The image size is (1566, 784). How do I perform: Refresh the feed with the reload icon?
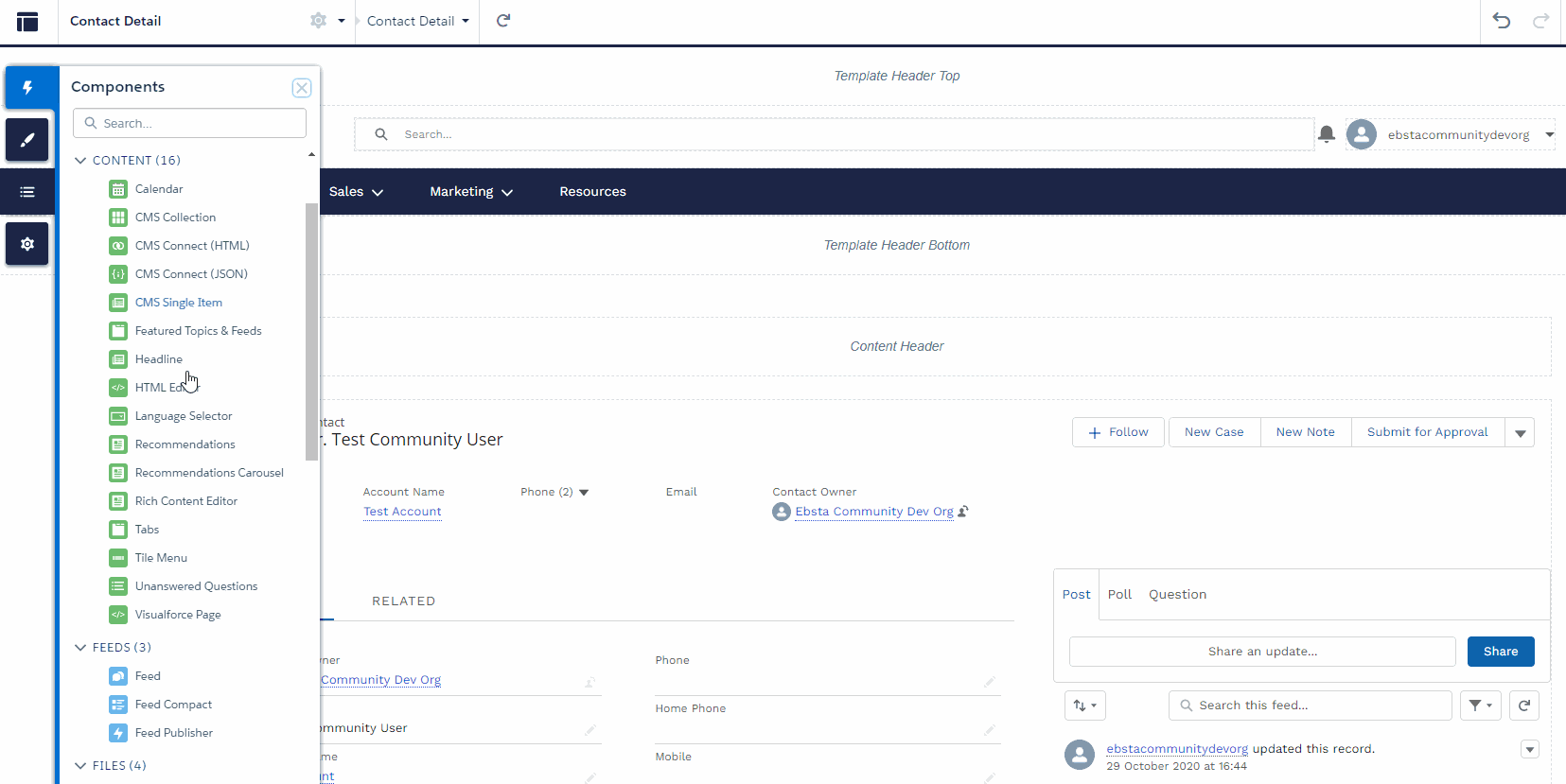tap(1524, 706)
